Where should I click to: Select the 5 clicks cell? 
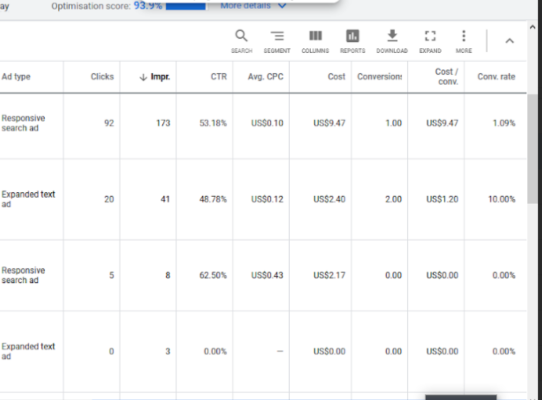point(111,275)
